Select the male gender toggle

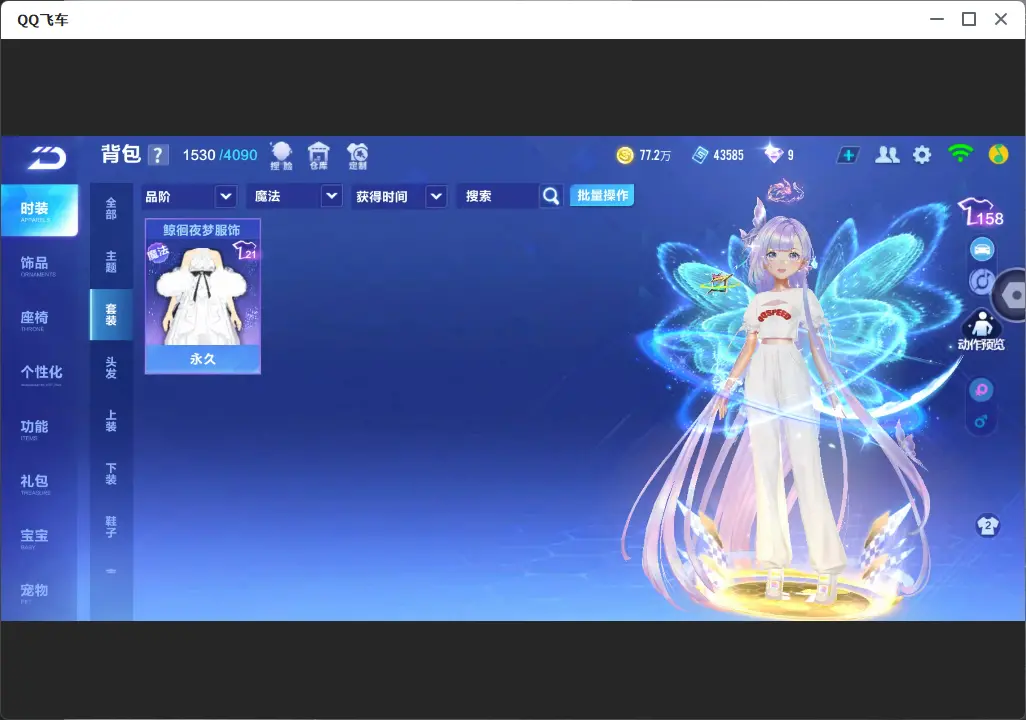(x=981, y=421)
